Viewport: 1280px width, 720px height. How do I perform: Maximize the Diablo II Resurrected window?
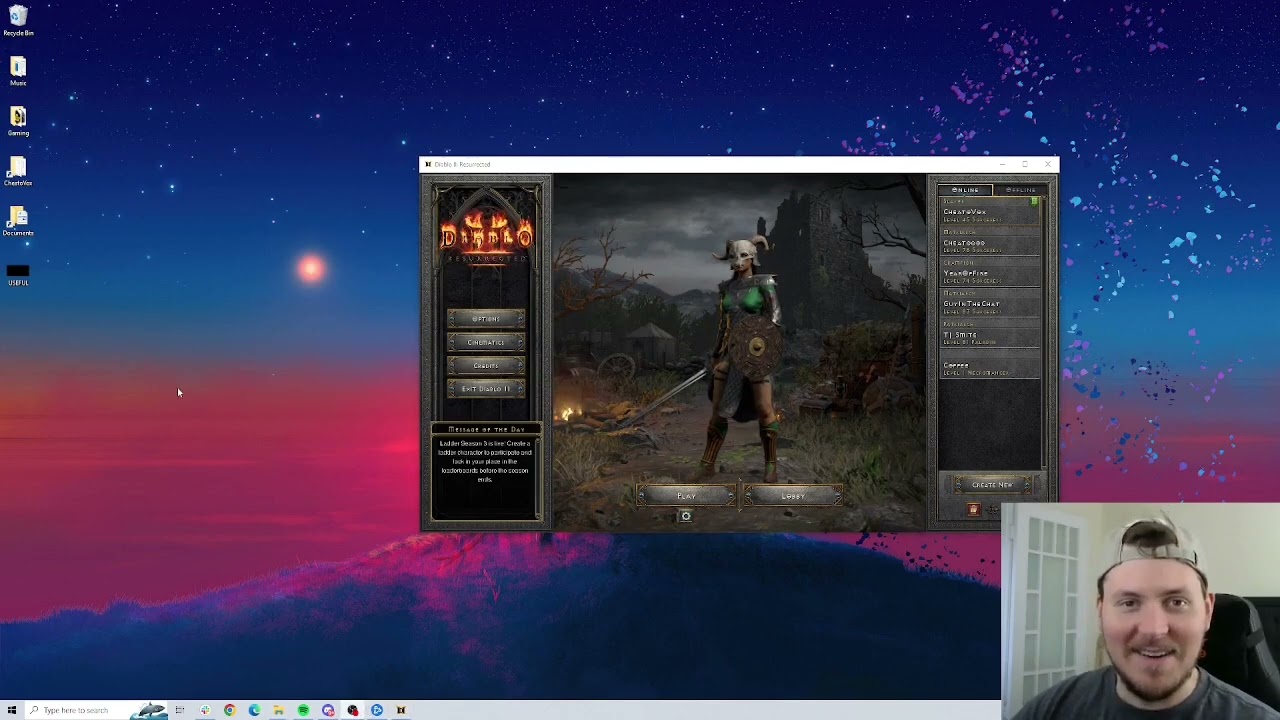(1025, 164)
